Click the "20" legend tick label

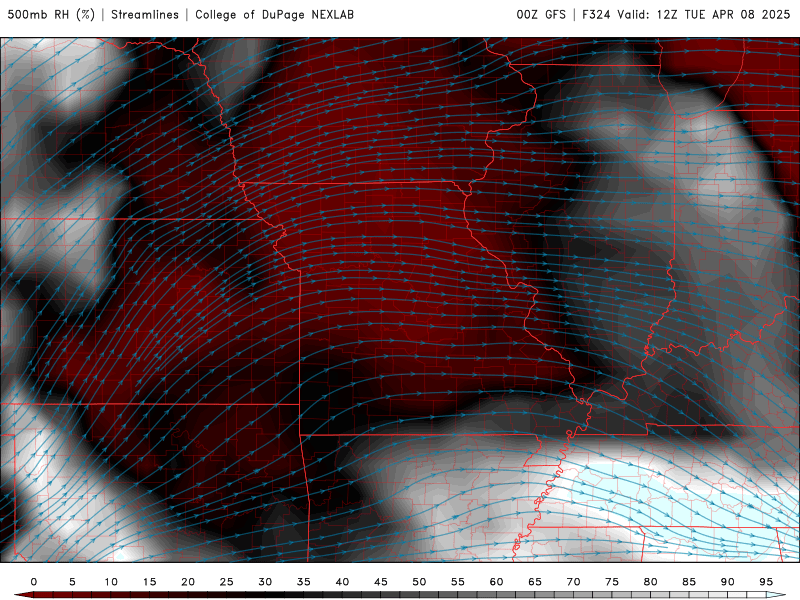click(x=188, y=582)
